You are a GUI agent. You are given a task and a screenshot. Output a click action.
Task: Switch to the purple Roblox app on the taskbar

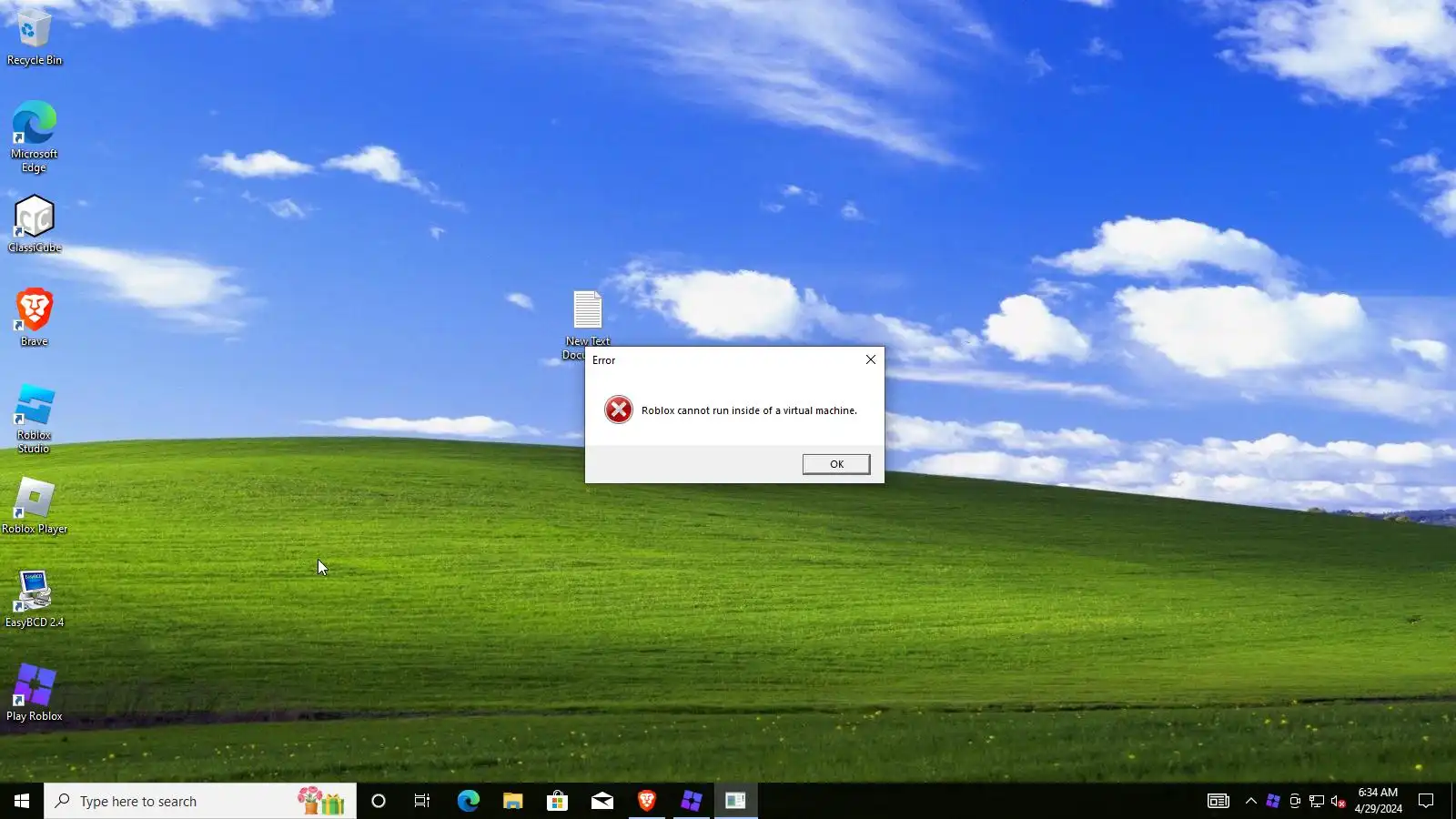(692, 801)
